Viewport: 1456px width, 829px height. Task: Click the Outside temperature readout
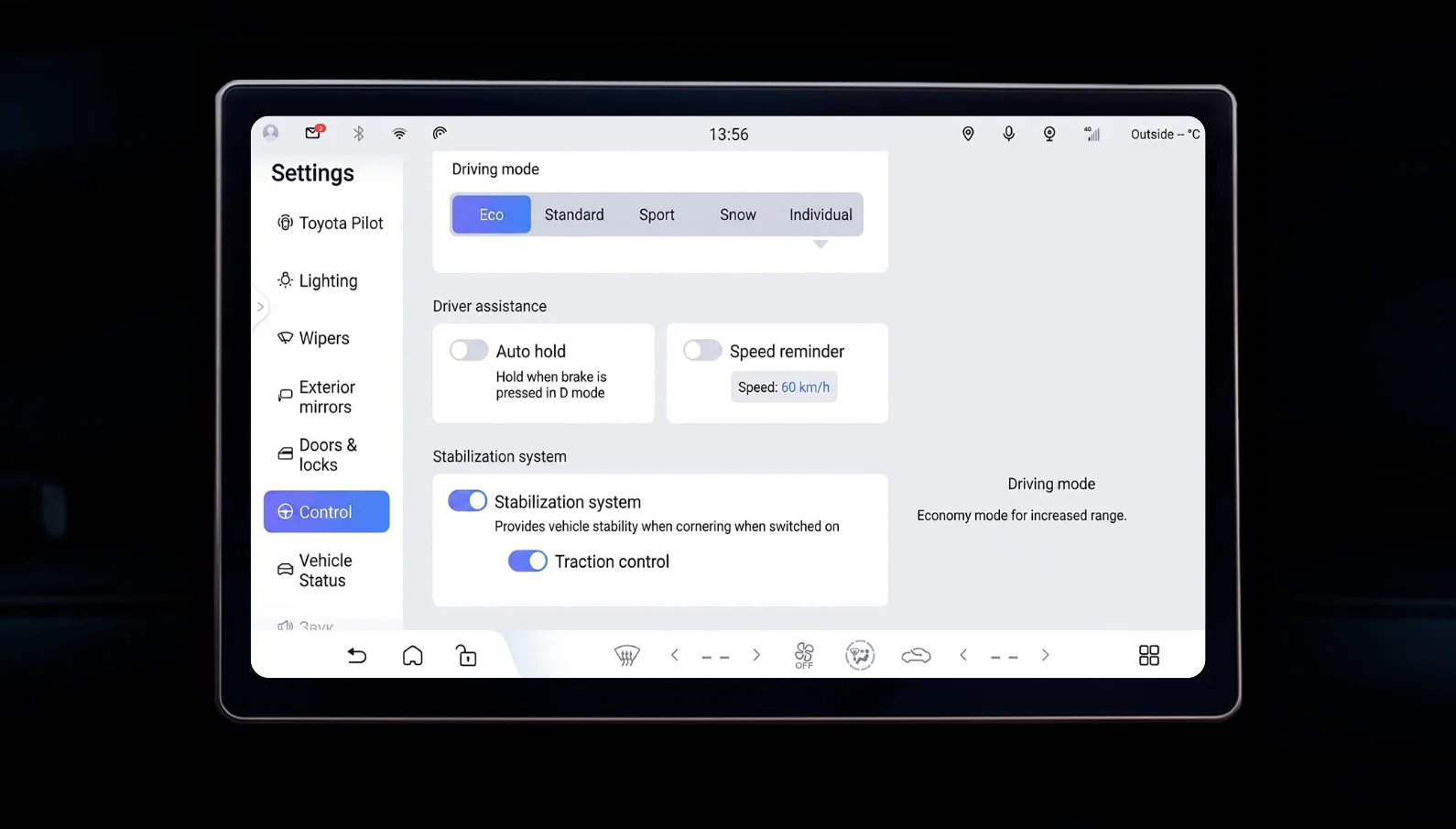(x=1165, y=134)
